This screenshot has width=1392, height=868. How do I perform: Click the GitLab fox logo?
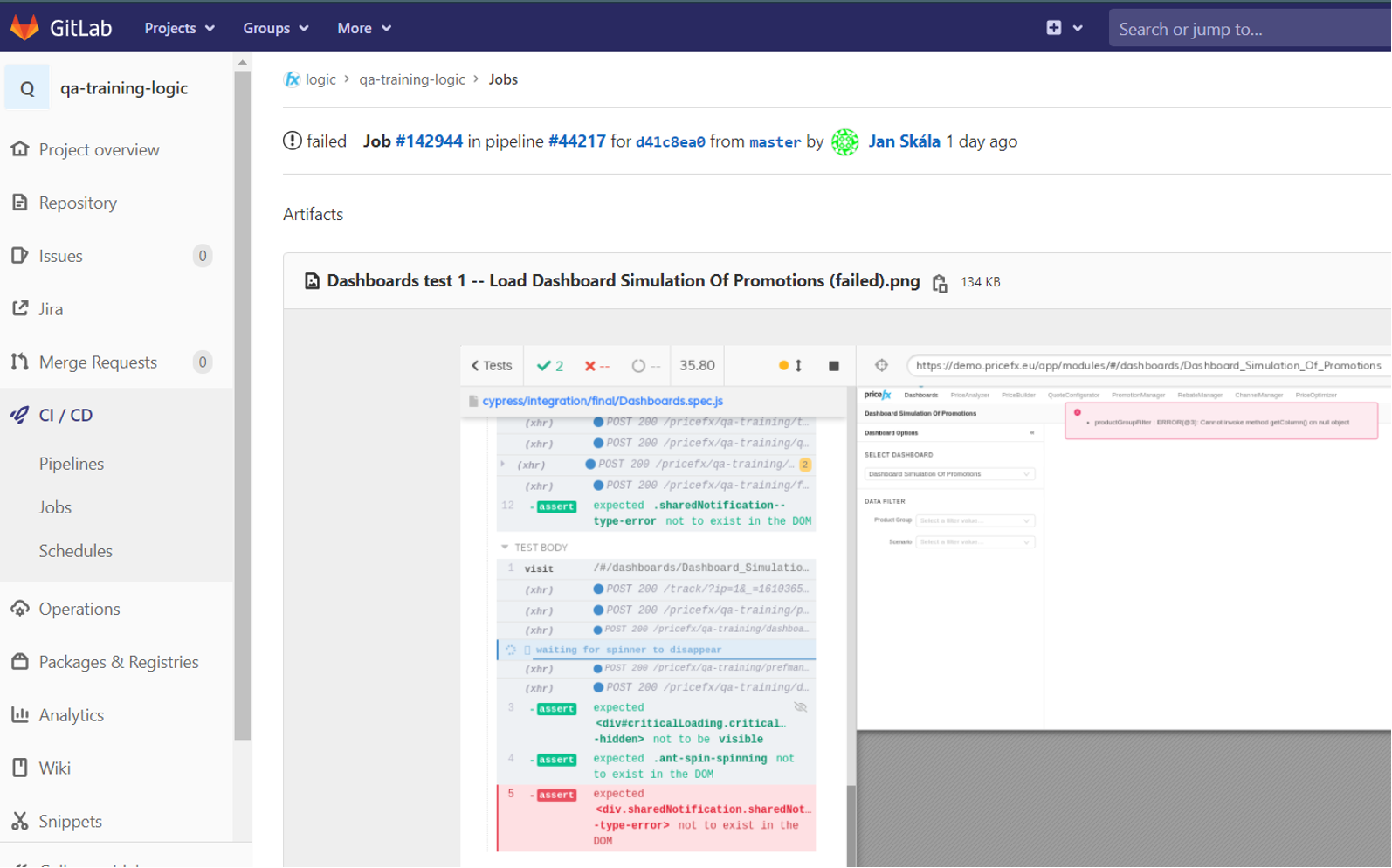click(24, 28)
